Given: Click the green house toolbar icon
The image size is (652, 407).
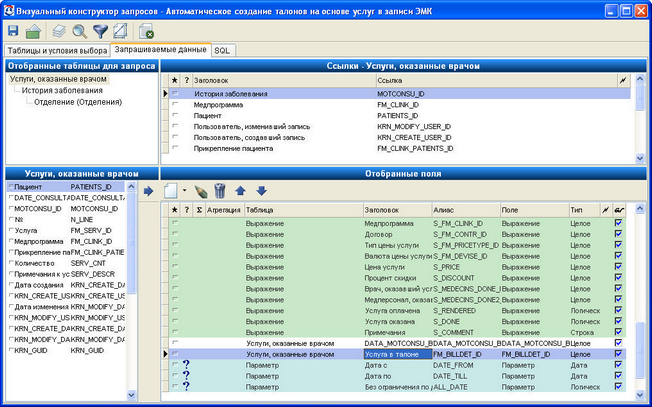Looking at the screenshot, I should point(33,31).
